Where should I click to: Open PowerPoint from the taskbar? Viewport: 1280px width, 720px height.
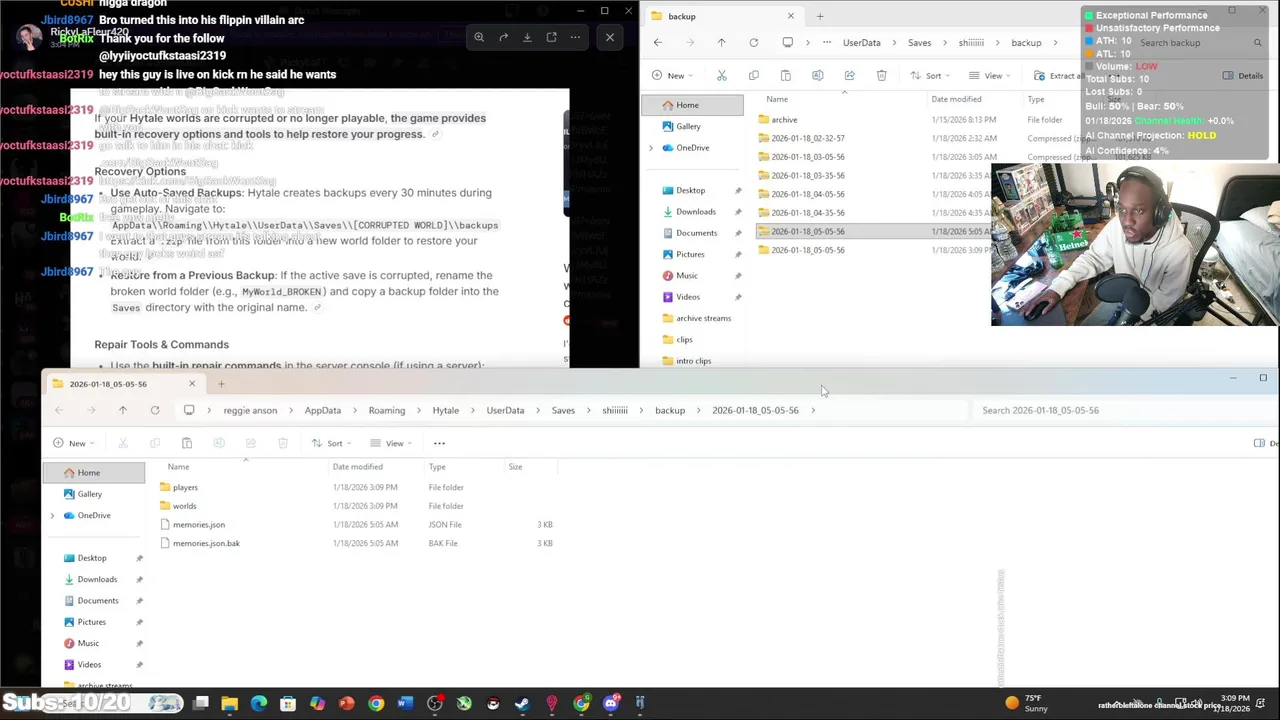(x=346, y=704)
